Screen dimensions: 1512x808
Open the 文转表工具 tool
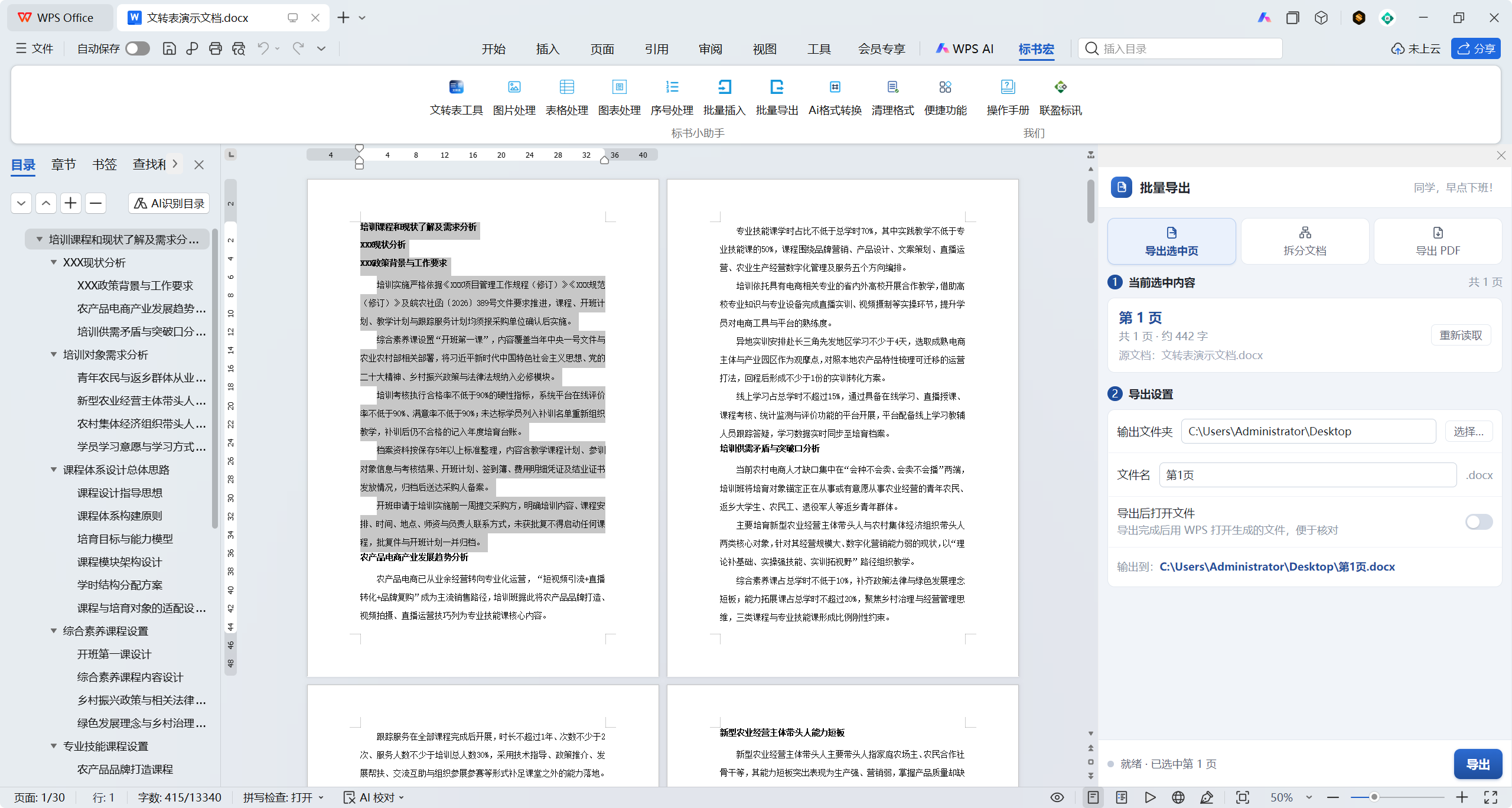click(456, 97)
